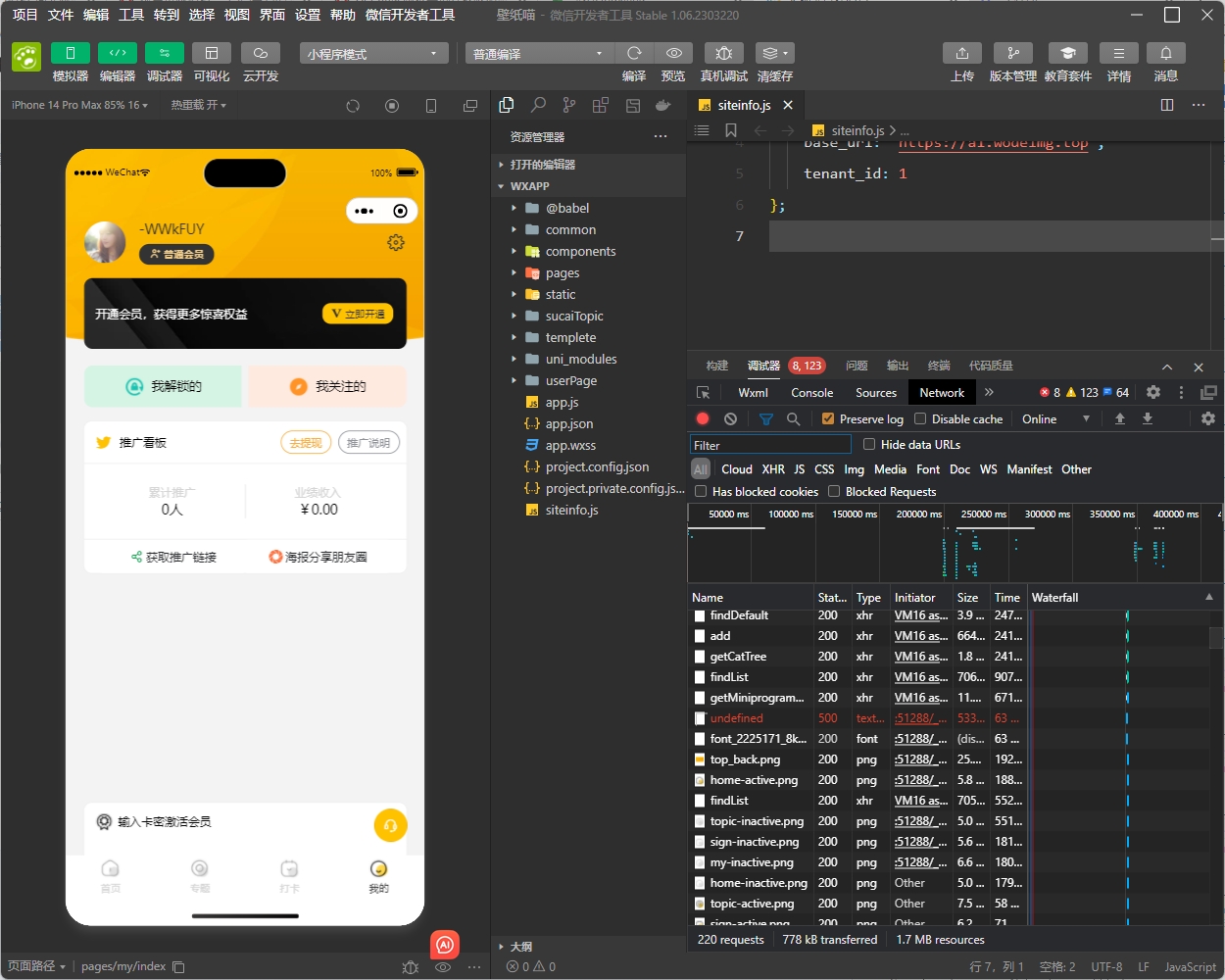Open the 云开发 cloud development console

pyautogui.click(x=261, y=53)
